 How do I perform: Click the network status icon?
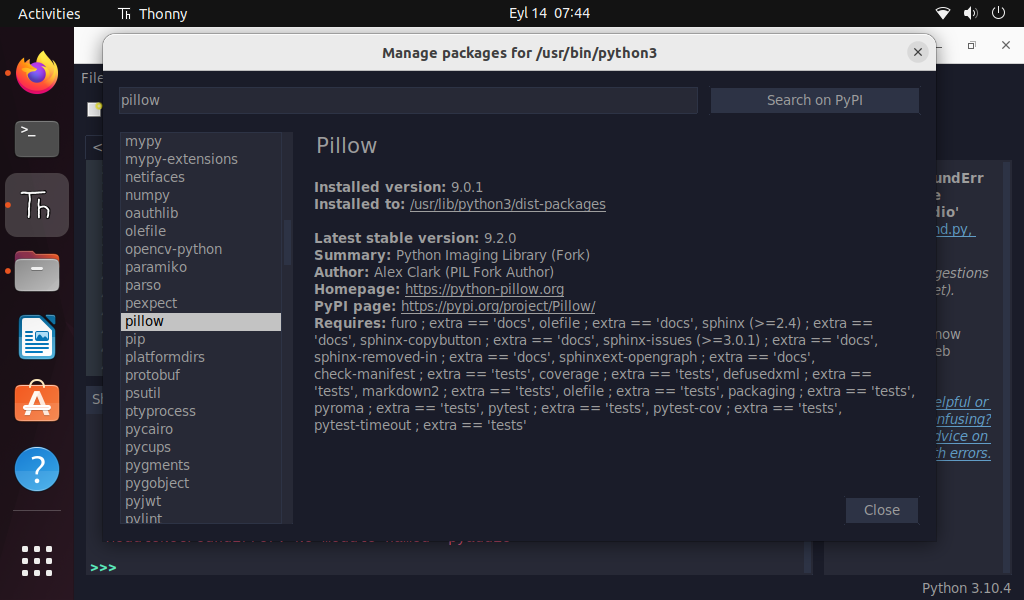tap(942, 14)
